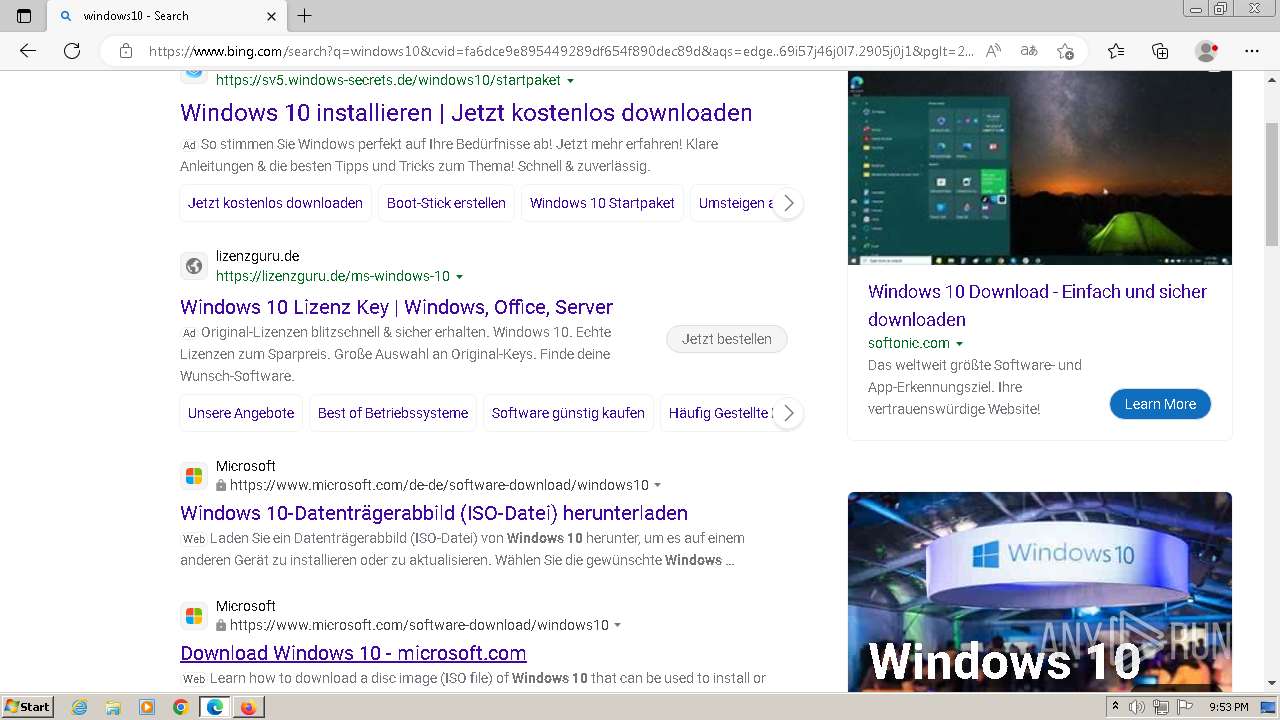
Task: Open Action Center flag icon
Action: coord(1186,707)
